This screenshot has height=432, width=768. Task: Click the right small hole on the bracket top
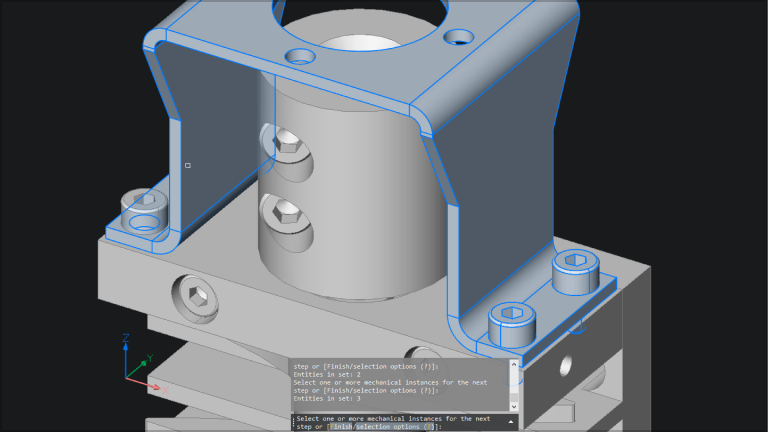point(459,37)
